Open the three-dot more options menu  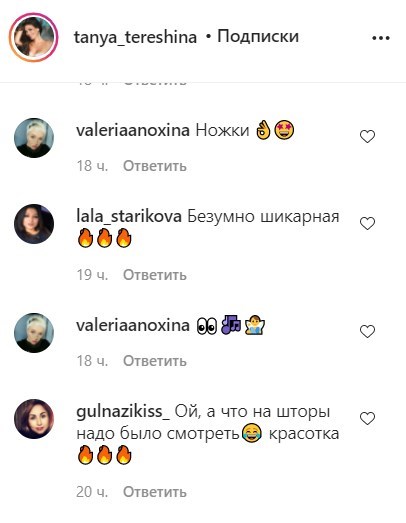[381, 38]
